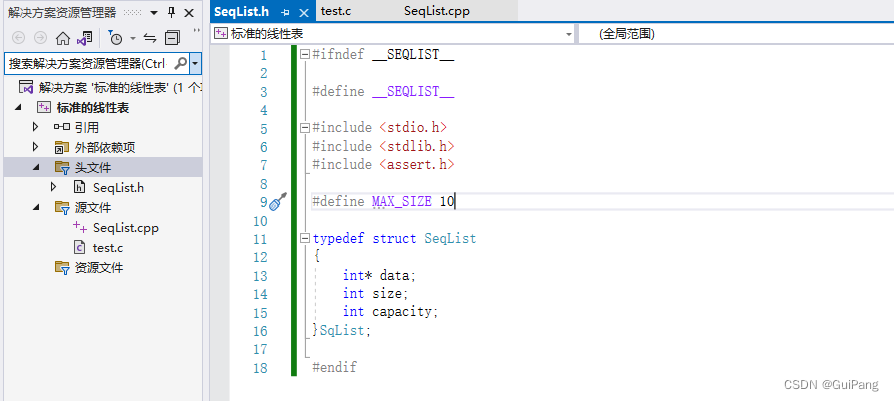Switch views using the purple VS icon
Viewport: 894px width, 401px height.
click(84, 38)
